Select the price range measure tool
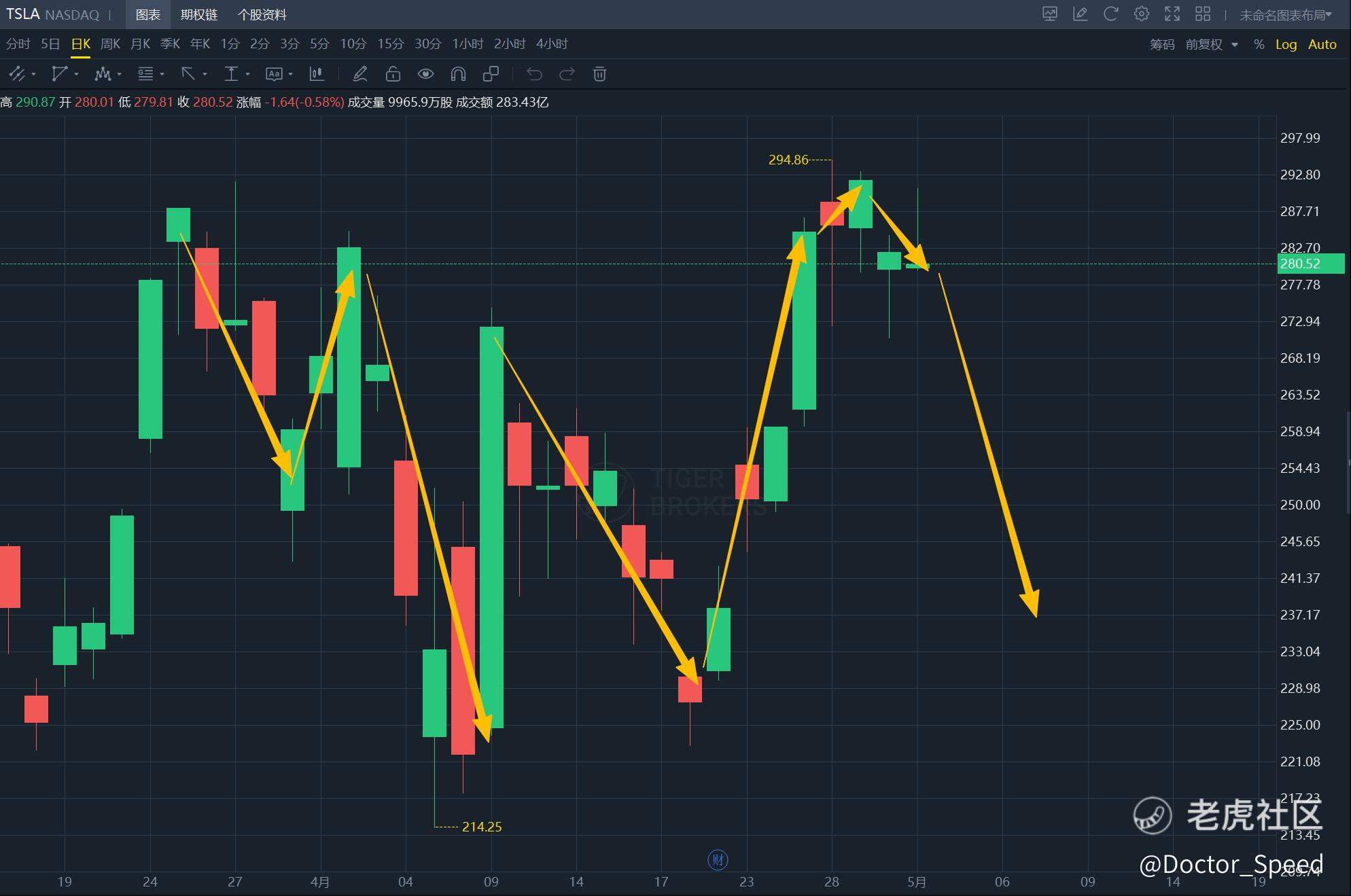Viewport: 1351px width, 896px height. (231, 73)
